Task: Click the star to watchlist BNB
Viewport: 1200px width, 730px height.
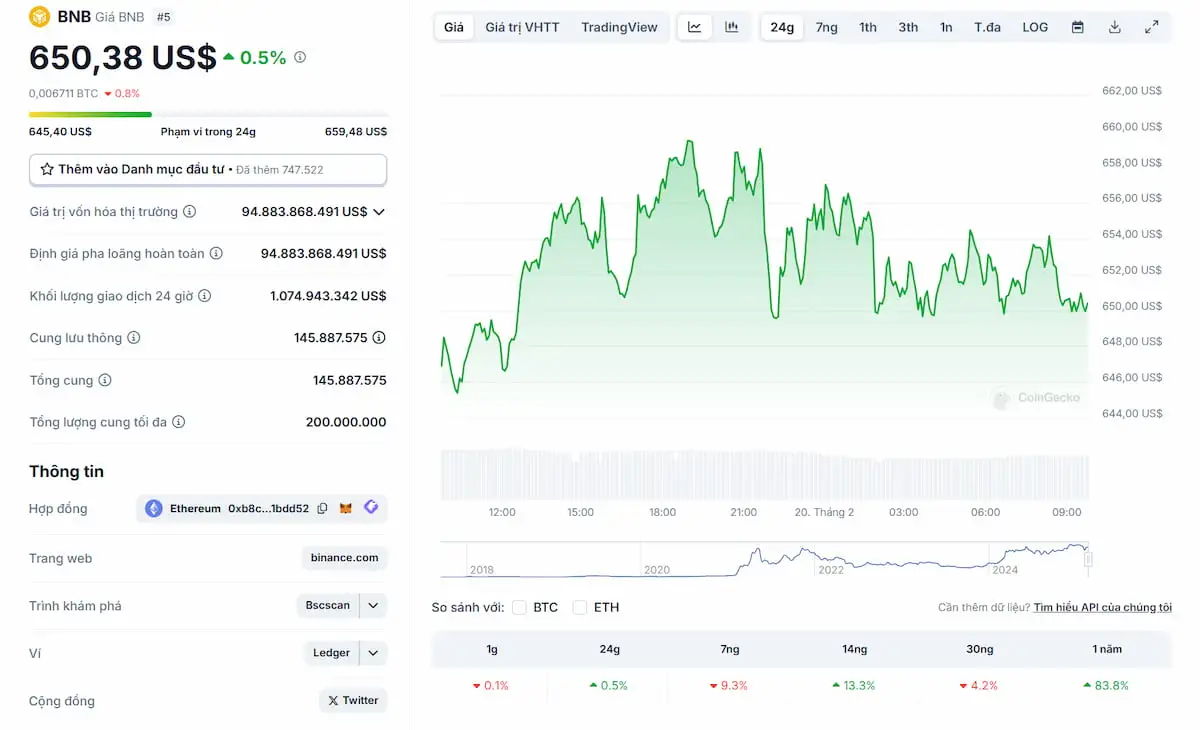Action: point(46,169)
